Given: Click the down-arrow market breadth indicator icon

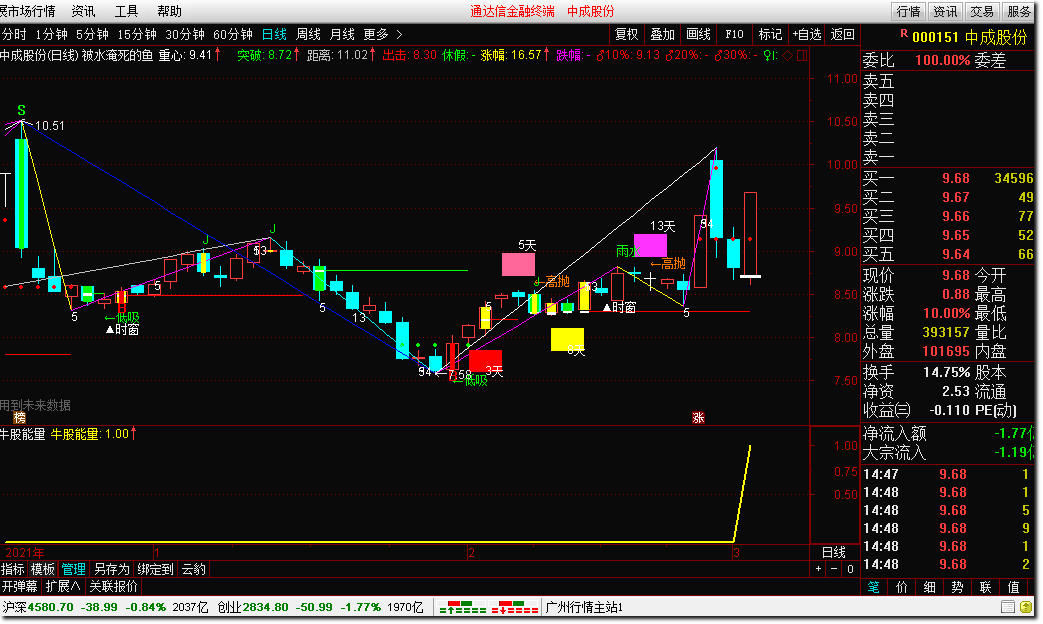Looking at the screenshot, I should pos(514,607).
